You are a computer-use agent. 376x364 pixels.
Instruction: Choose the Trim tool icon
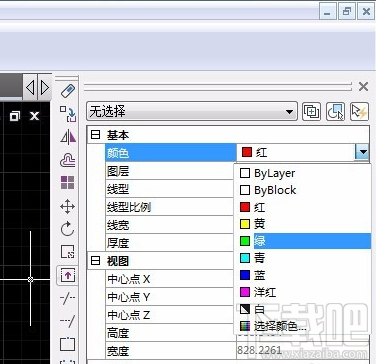[x=68, y=298]
